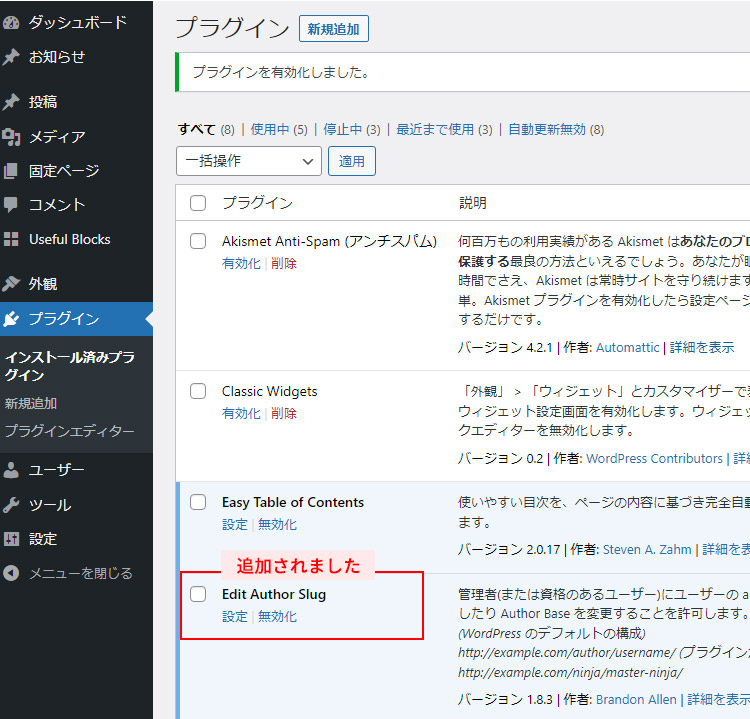The height and width of the screenshot is (719, 750).
Task: Click the Useful Blocks grid icon
Action: point(11,239)
